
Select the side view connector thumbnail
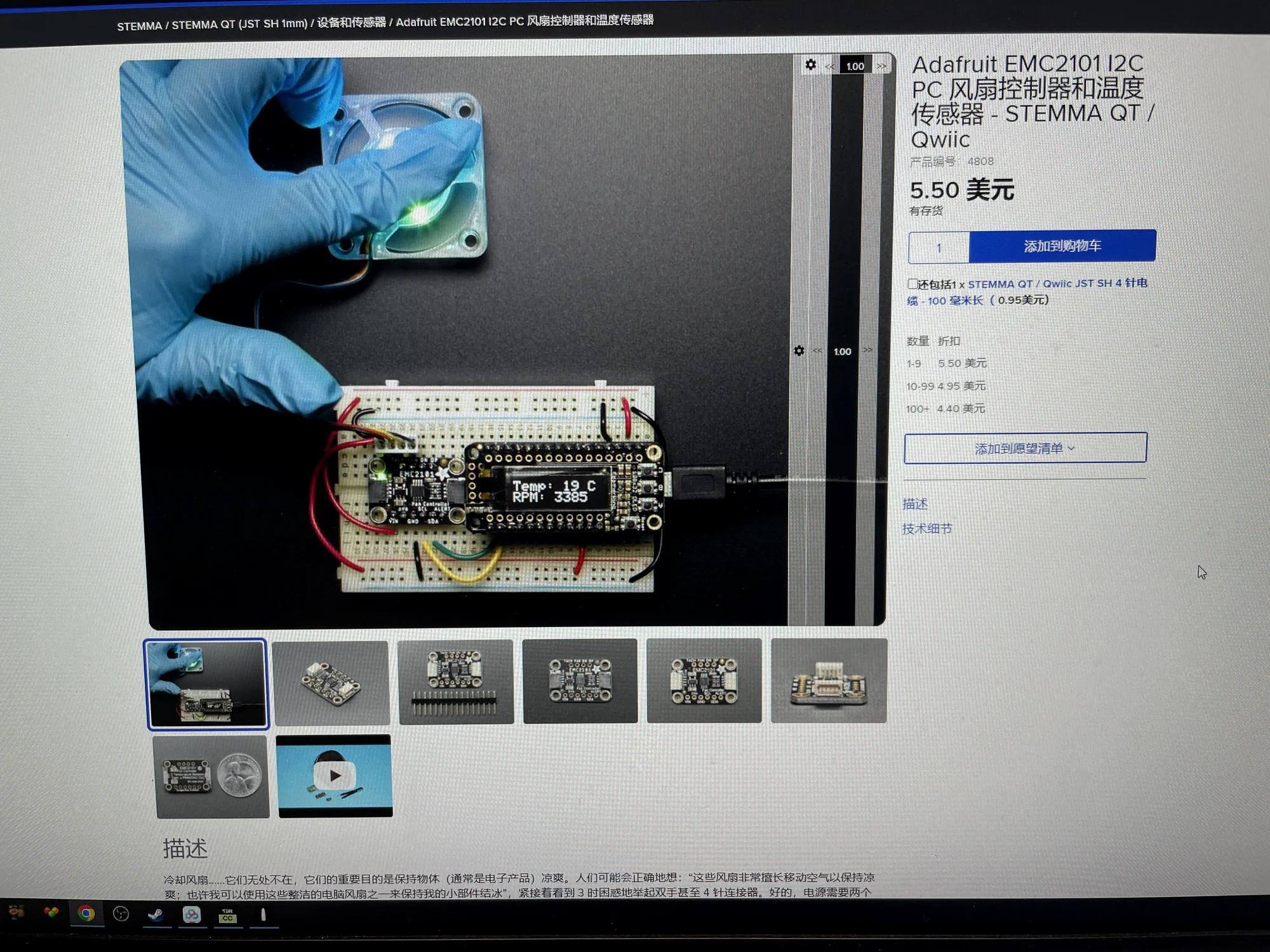(829, 680)
